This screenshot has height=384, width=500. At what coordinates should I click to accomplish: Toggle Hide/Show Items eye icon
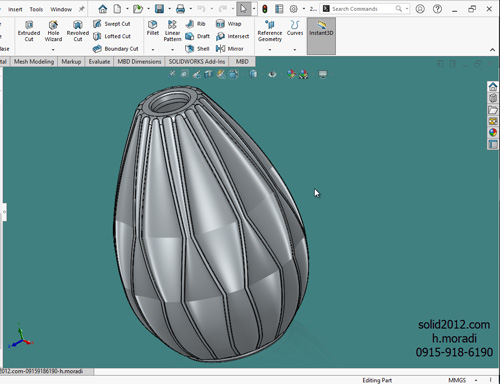point(272,74)
